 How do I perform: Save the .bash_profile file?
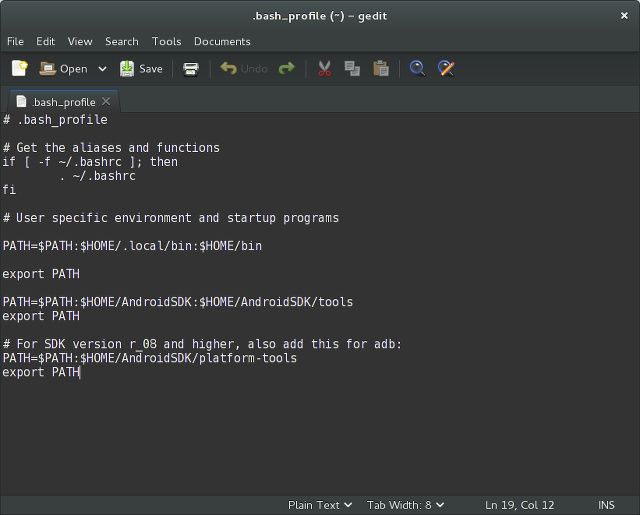pos(141,69)
